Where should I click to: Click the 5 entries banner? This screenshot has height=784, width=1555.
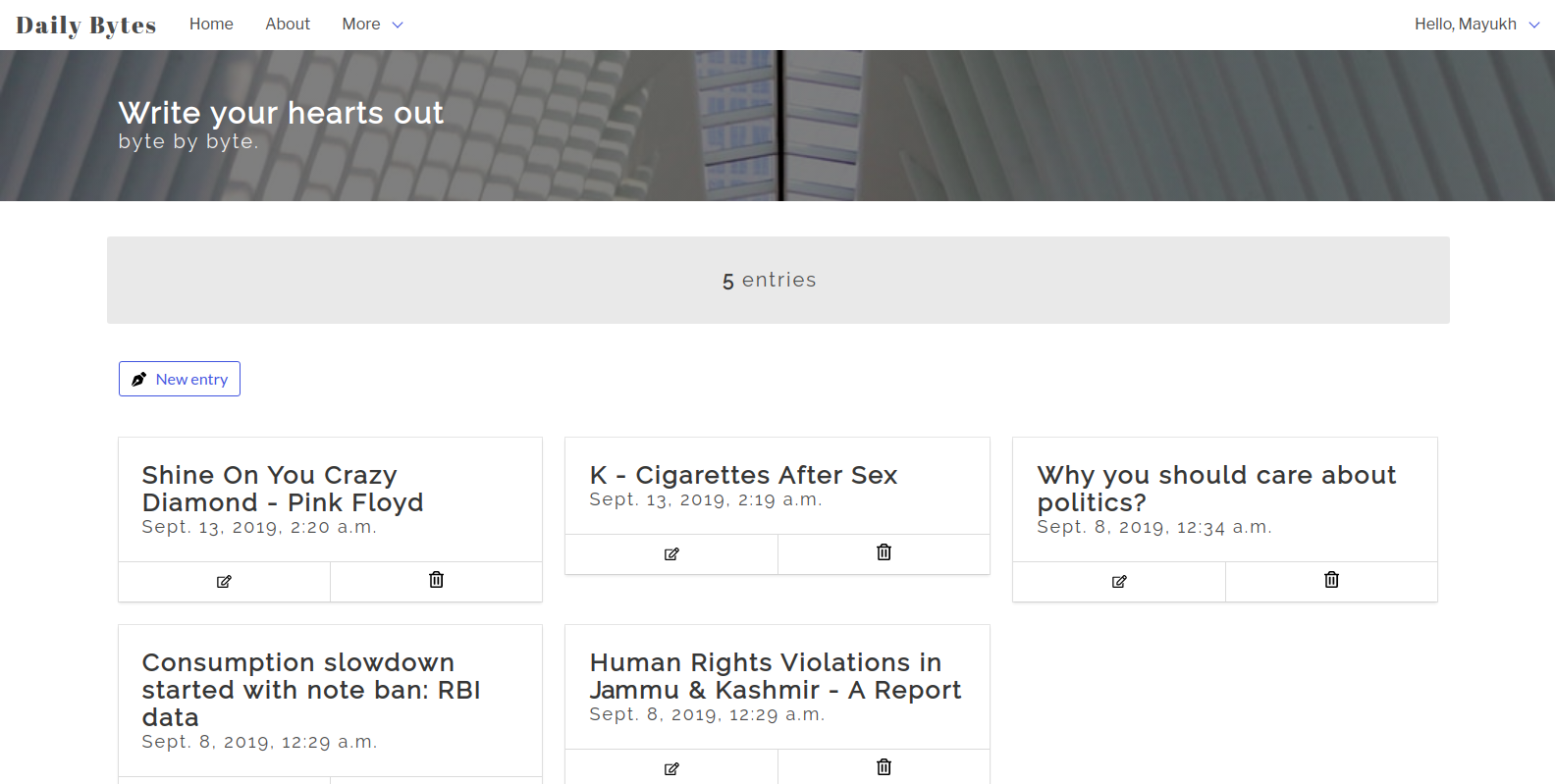coord(777,280)
